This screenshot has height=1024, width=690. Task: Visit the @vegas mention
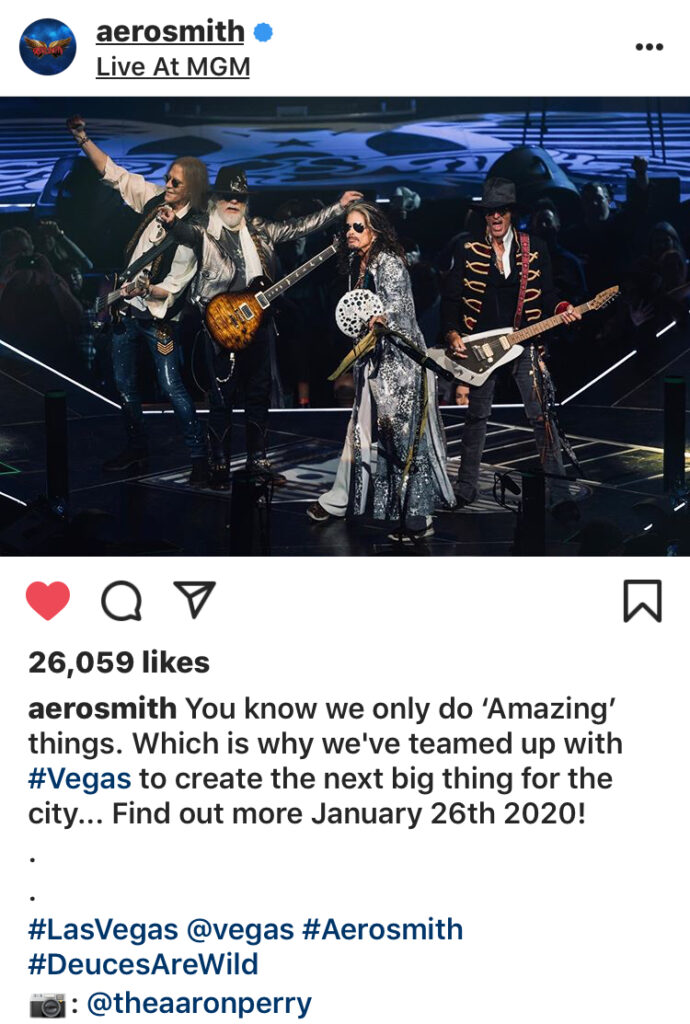(240, 929)
